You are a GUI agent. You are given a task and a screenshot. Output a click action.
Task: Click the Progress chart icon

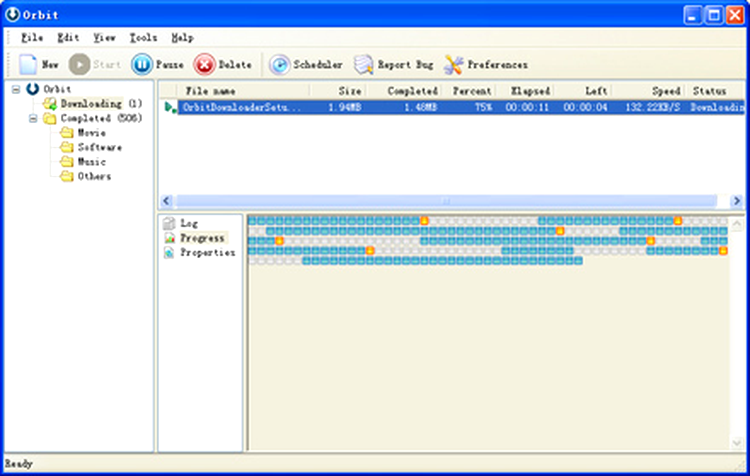pyautogui.click(x=169, y=238)
